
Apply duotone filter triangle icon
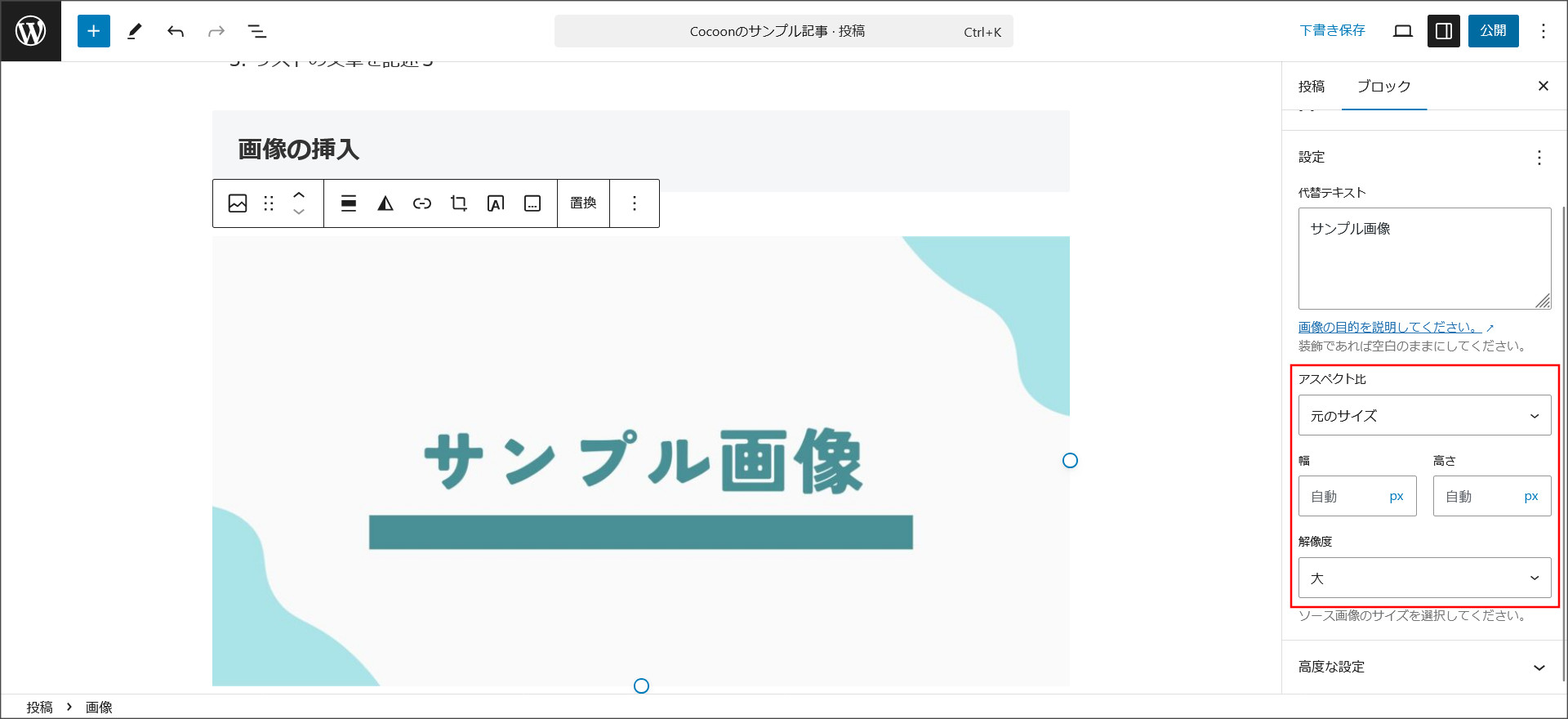pos(385,203)
